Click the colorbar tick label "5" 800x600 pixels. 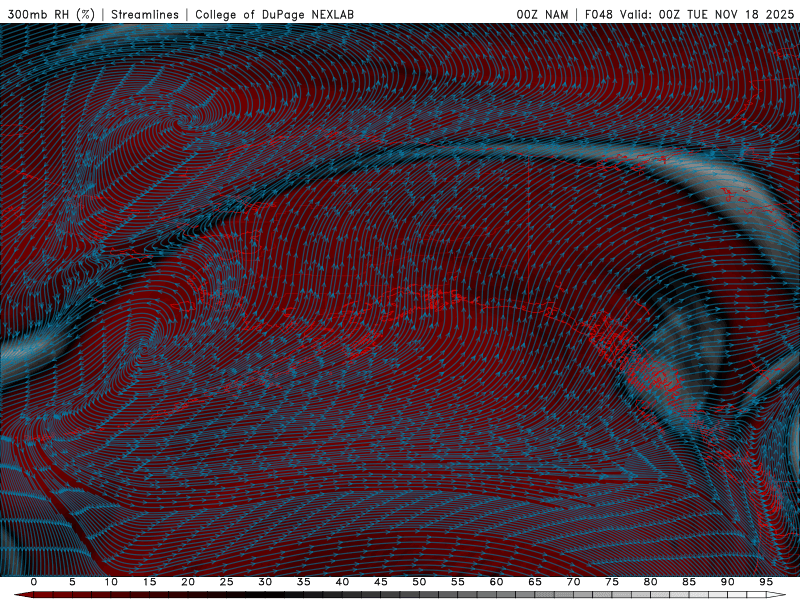coord(72,582)
